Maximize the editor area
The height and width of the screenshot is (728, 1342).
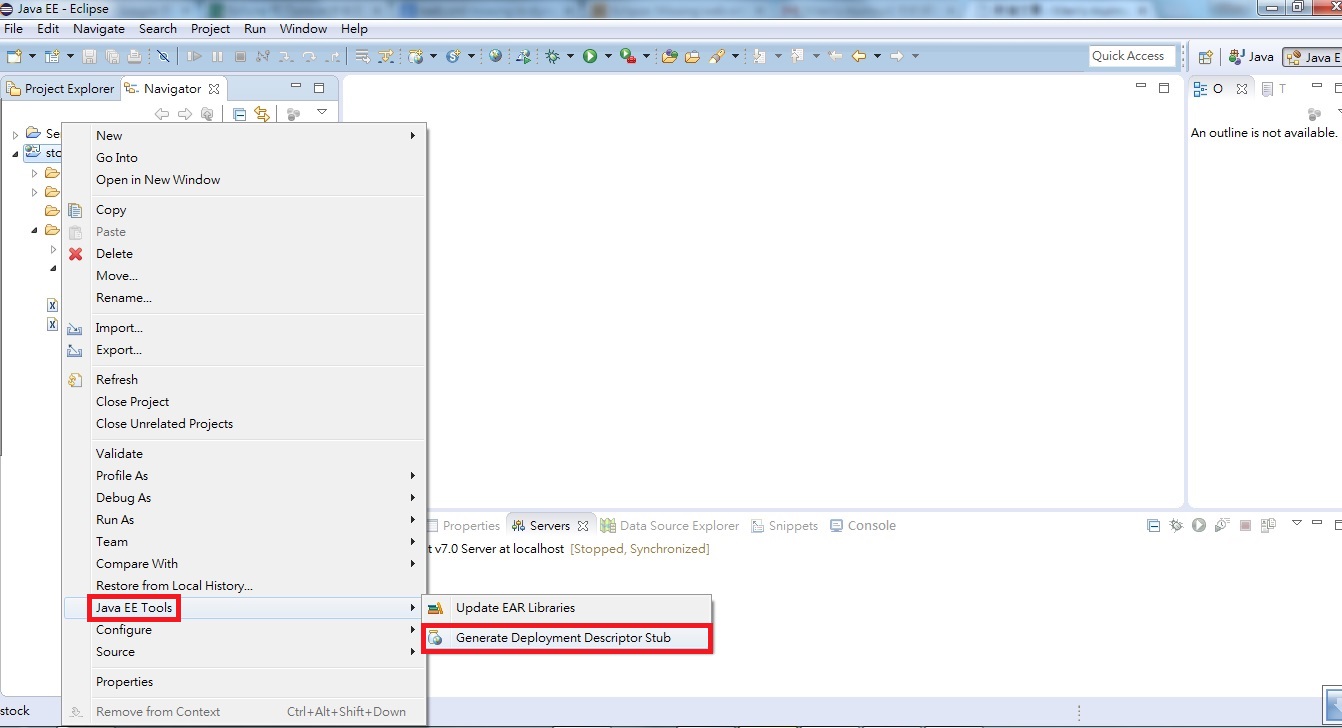click(x=1164, y=88)
